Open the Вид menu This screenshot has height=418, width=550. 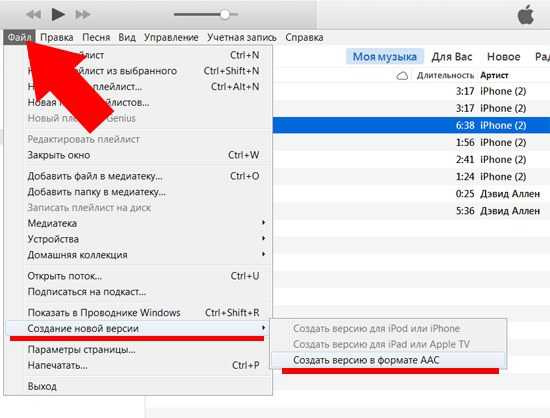pyautogui.click(x=127, y=37)
